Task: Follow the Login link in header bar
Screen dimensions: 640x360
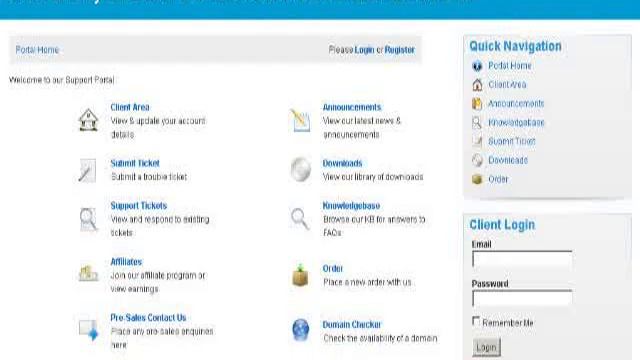Action: 364,50
